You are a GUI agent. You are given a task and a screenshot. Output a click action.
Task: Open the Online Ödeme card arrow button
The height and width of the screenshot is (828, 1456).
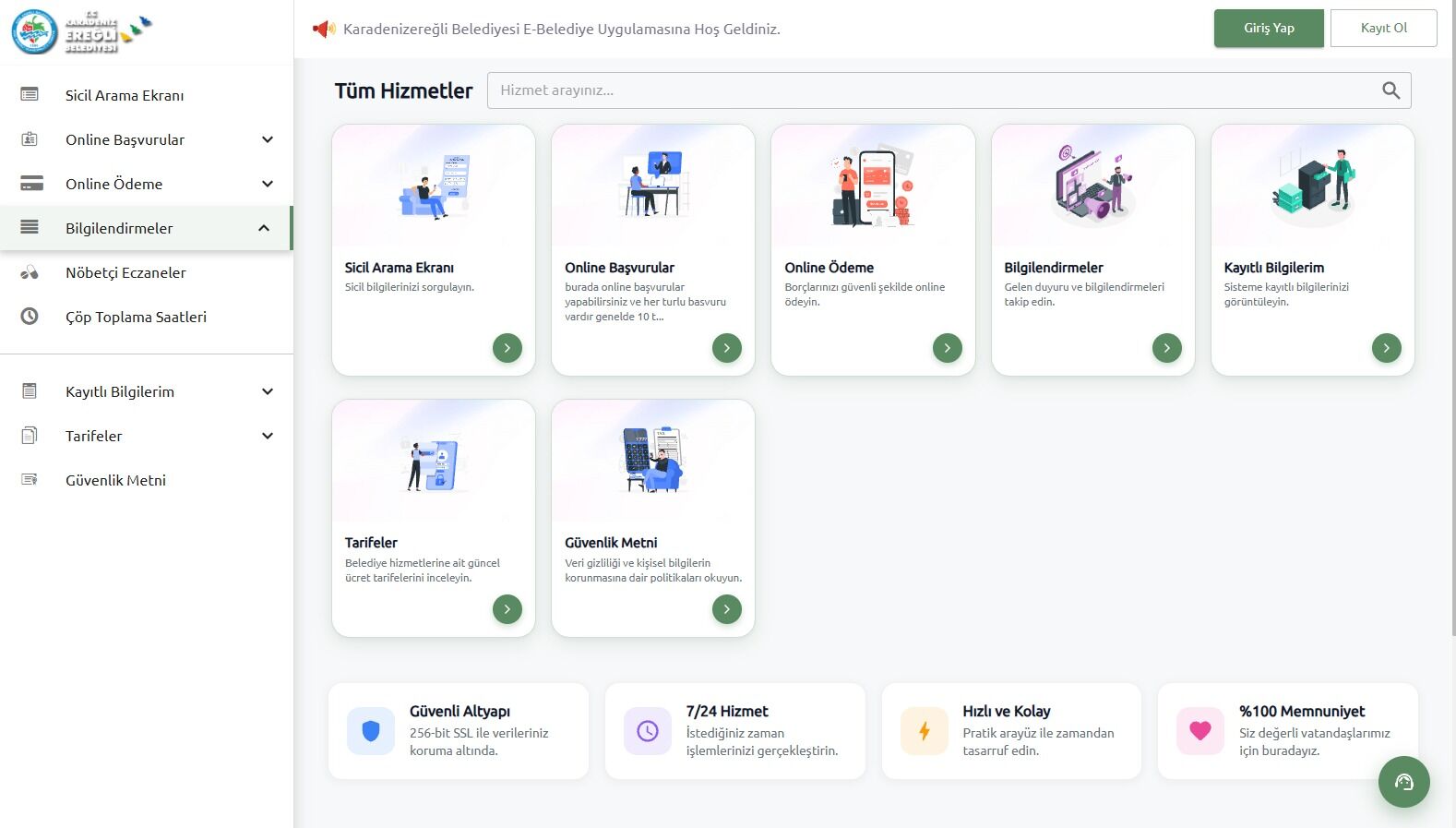point(947,348)
